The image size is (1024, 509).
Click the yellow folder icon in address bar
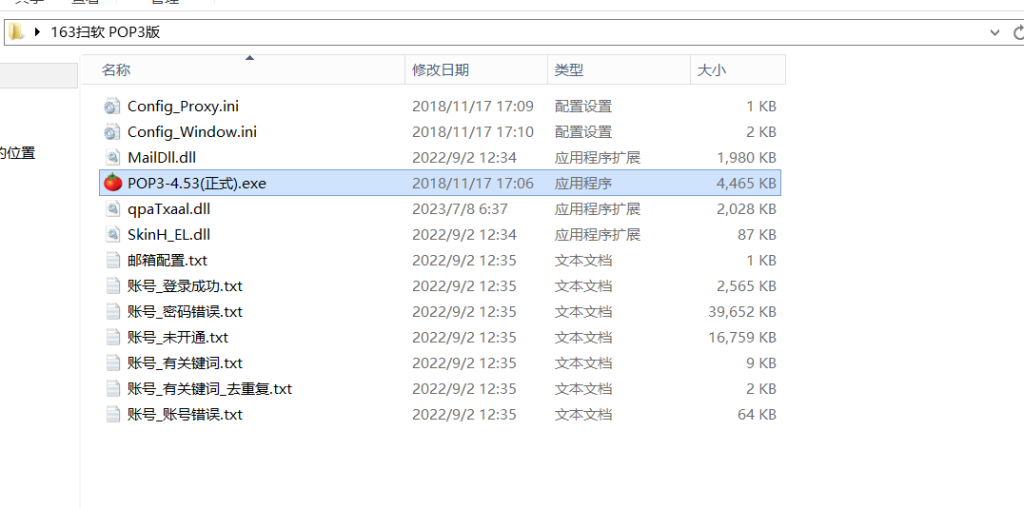16,32
